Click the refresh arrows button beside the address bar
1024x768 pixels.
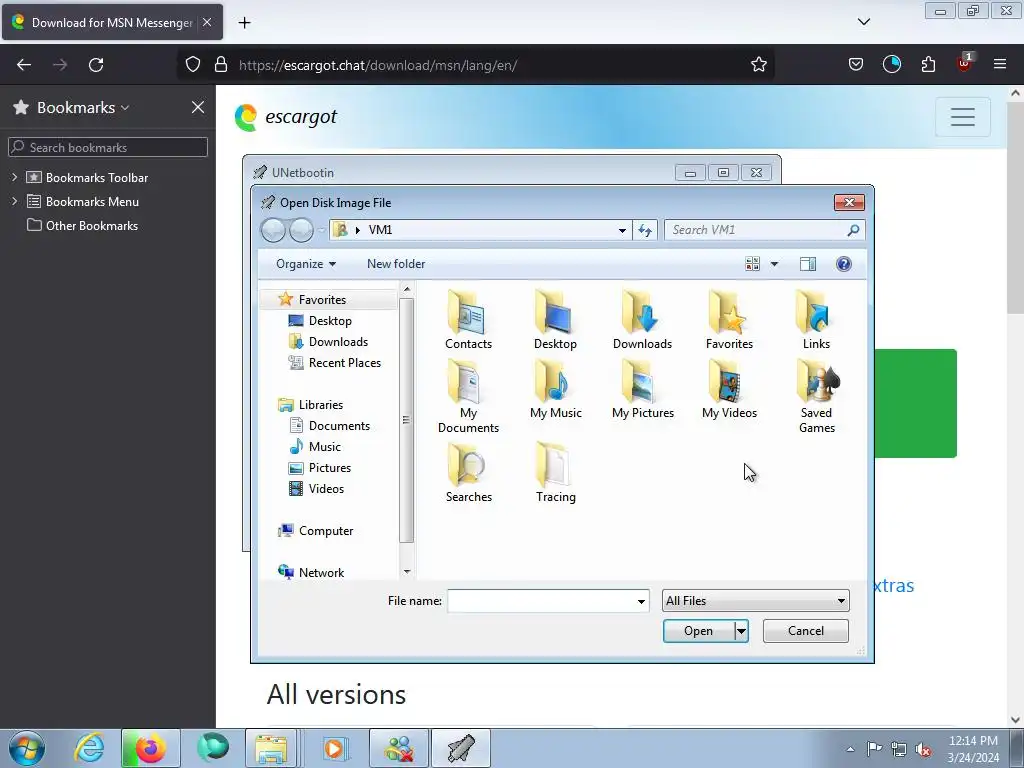pyautogui.click(x=645, y=230)
